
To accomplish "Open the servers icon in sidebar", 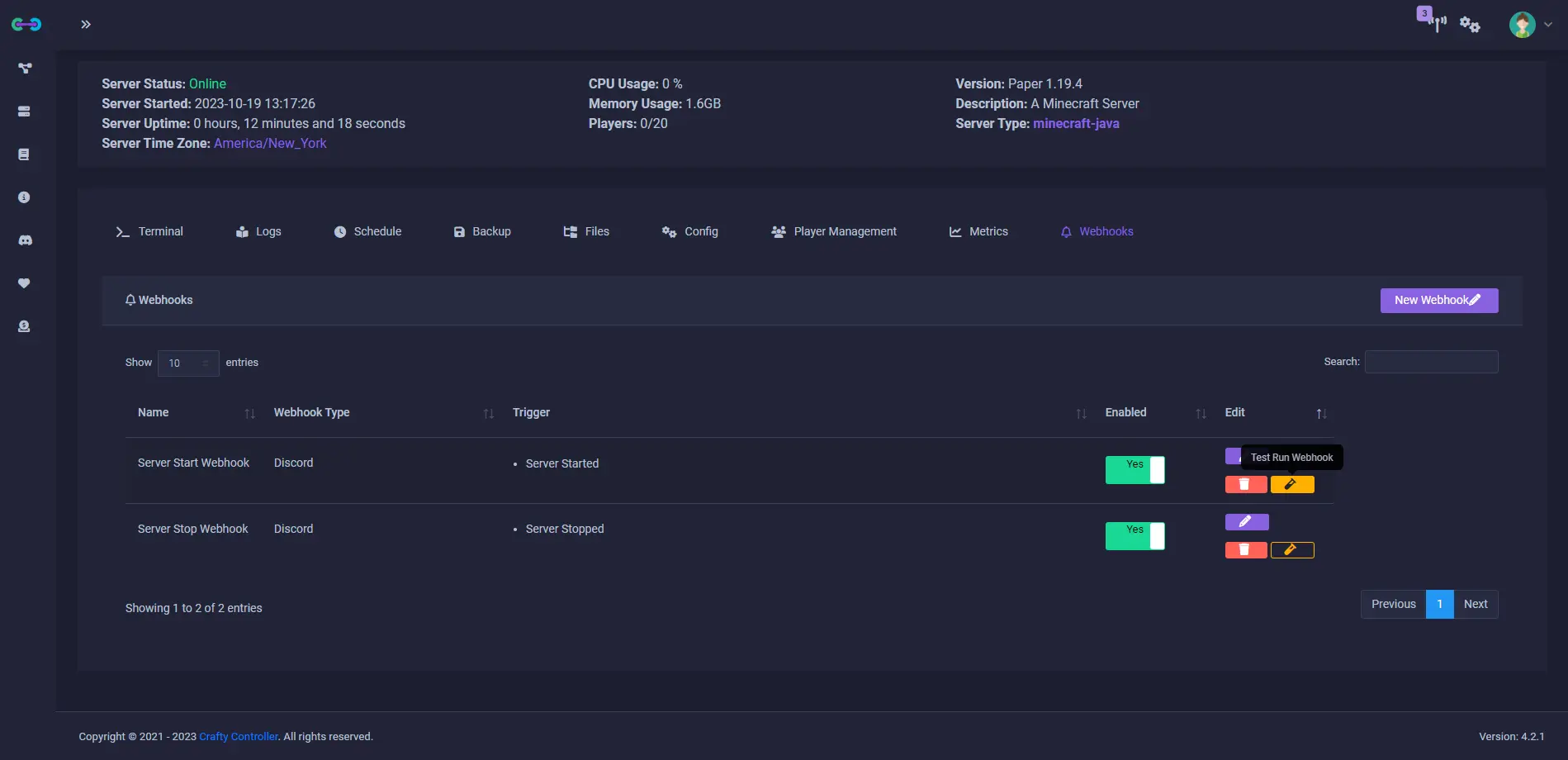I will 24,112.
